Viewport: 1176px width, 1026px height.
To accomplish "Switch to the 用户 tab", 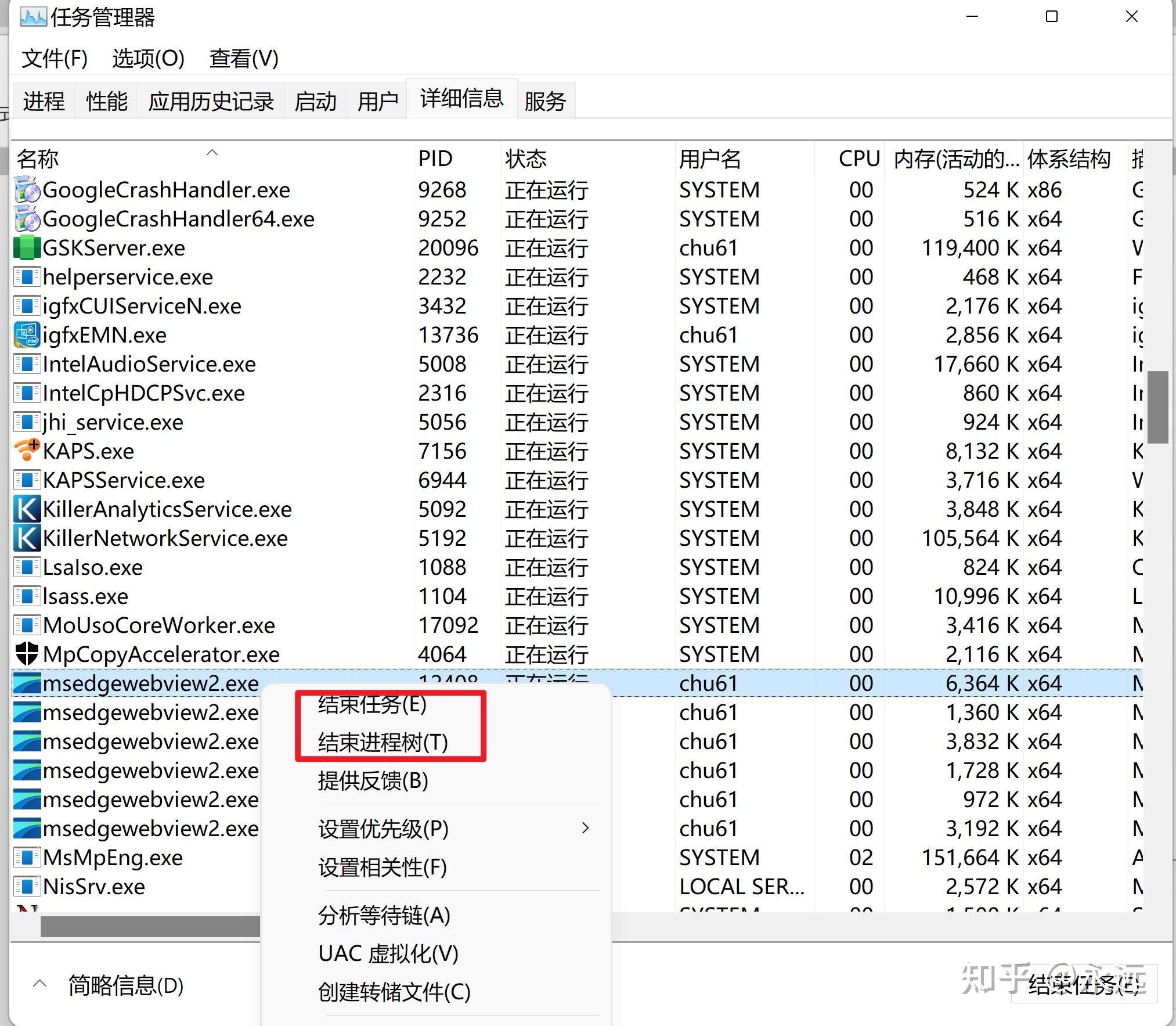I will 377,101.
